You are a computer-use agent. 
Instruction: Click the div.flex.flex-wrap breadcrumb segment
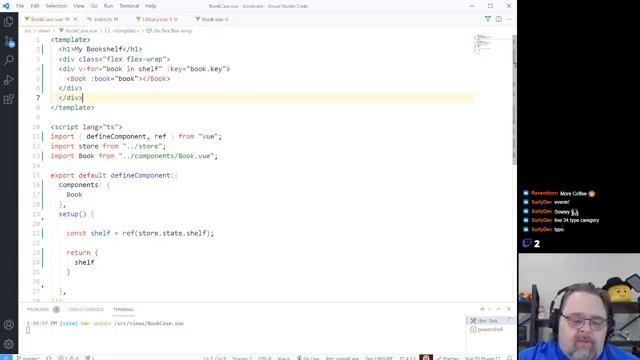(x=169, y=31)
